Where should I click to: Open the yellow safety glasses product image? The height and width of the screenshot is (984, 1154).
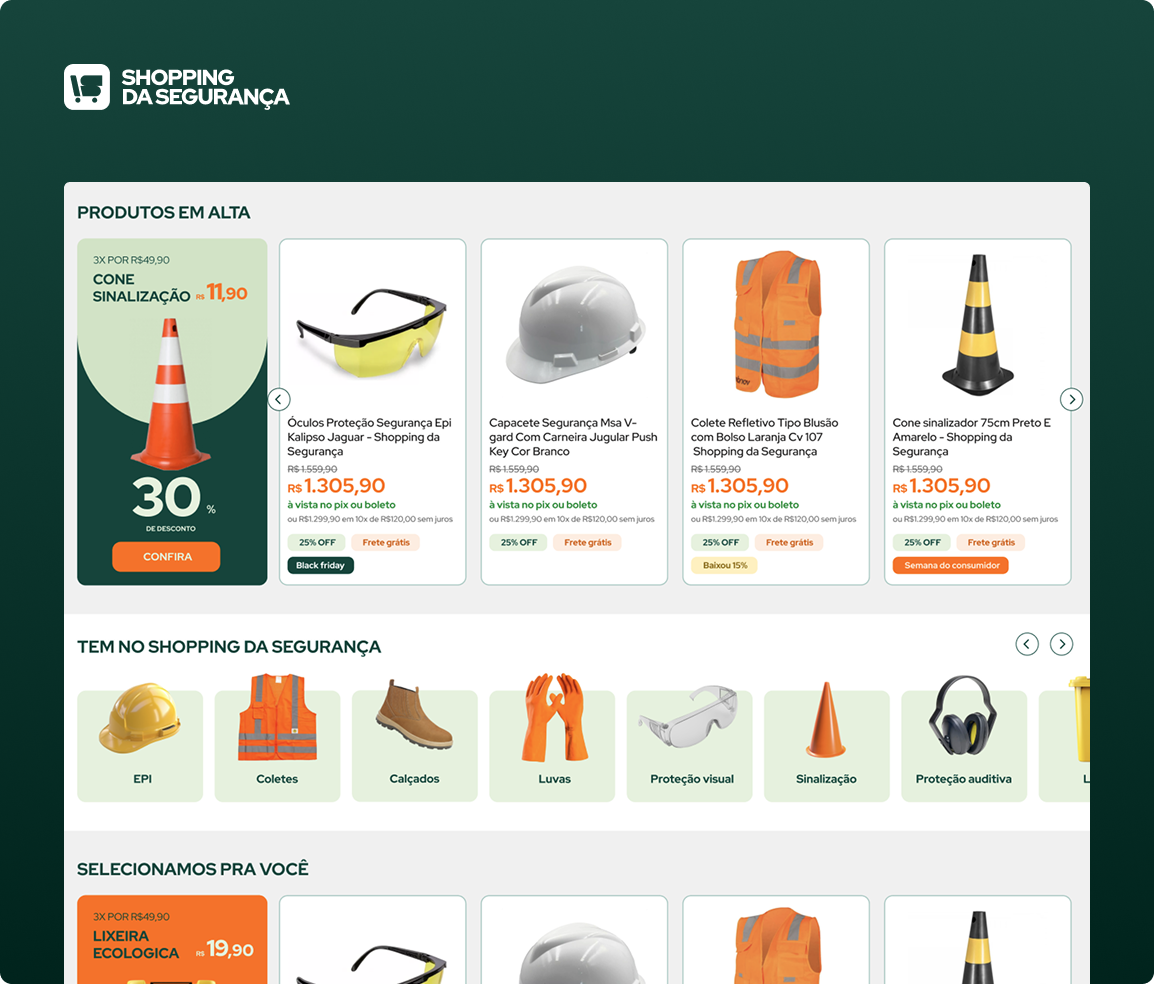(372, 331)
